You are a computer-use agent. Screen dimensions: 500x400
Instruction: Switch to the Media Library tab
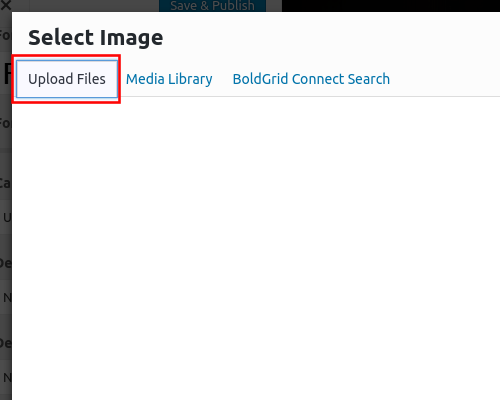tap(169, 79)
